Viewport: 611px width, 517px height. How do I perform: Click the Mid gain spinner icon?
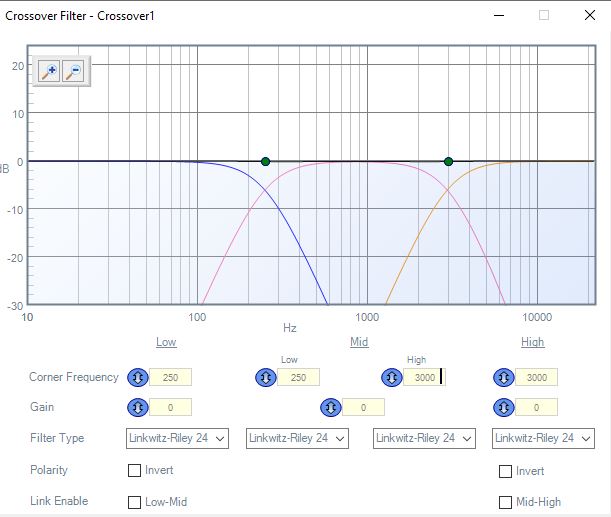pyautogui.click(x=331, y=407)
